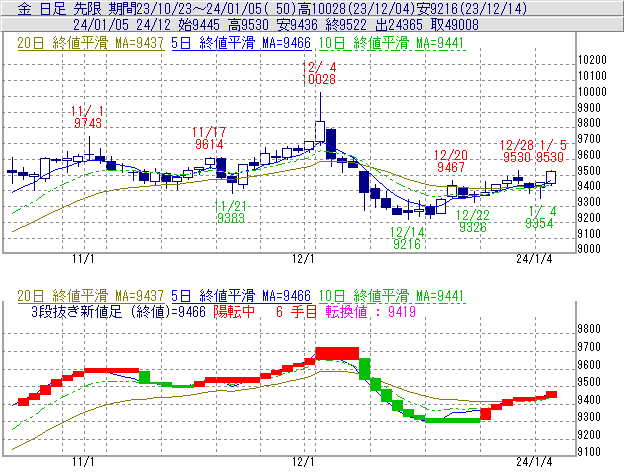Viewport: 624px width, 475px height.
Task: Click the upper chart's 12/1 date-axis label
Action: (x=303, y=259)
